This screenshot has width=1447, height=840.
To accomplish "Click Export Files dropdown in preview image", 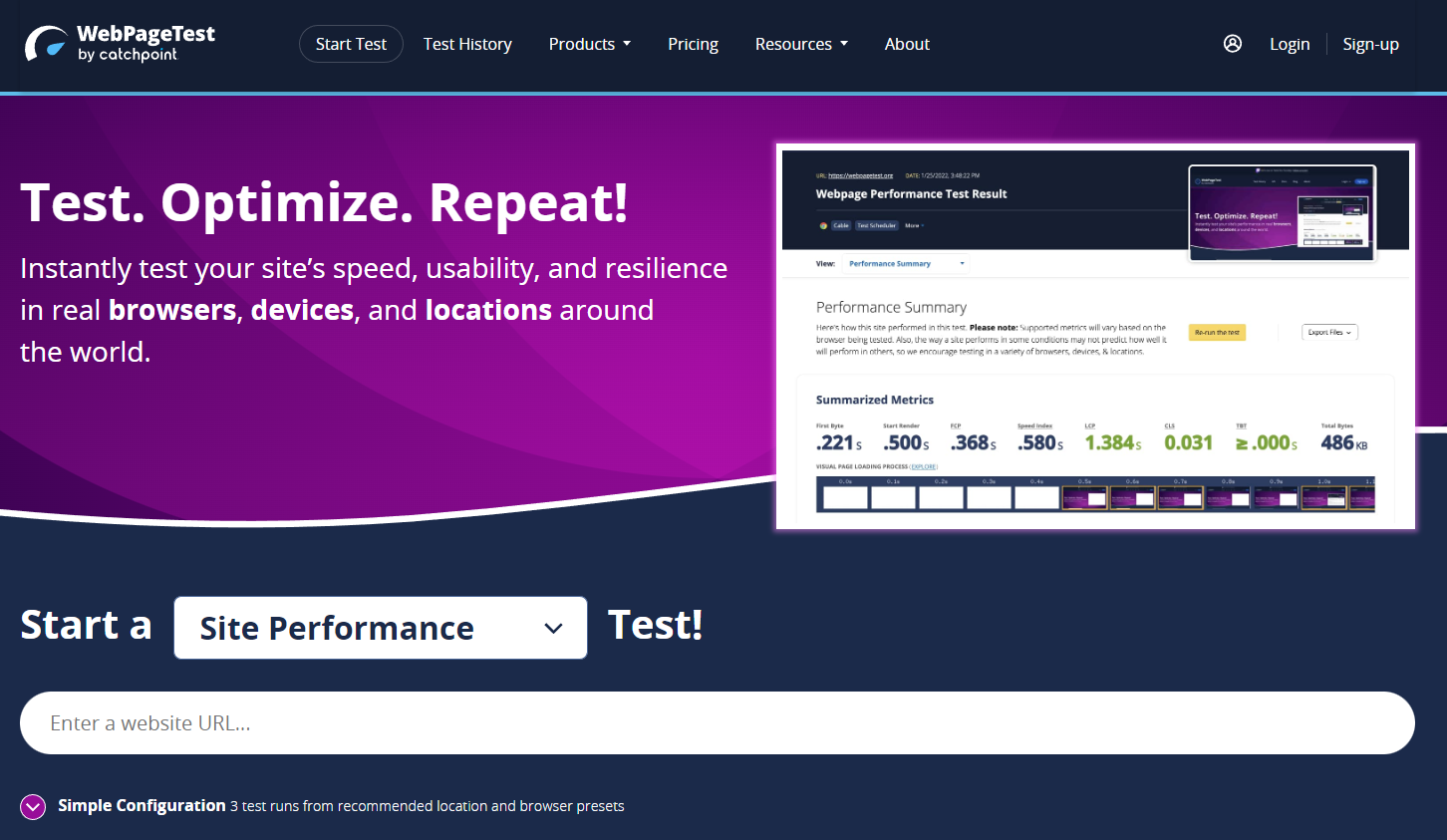I will (x=1329, y=333).
